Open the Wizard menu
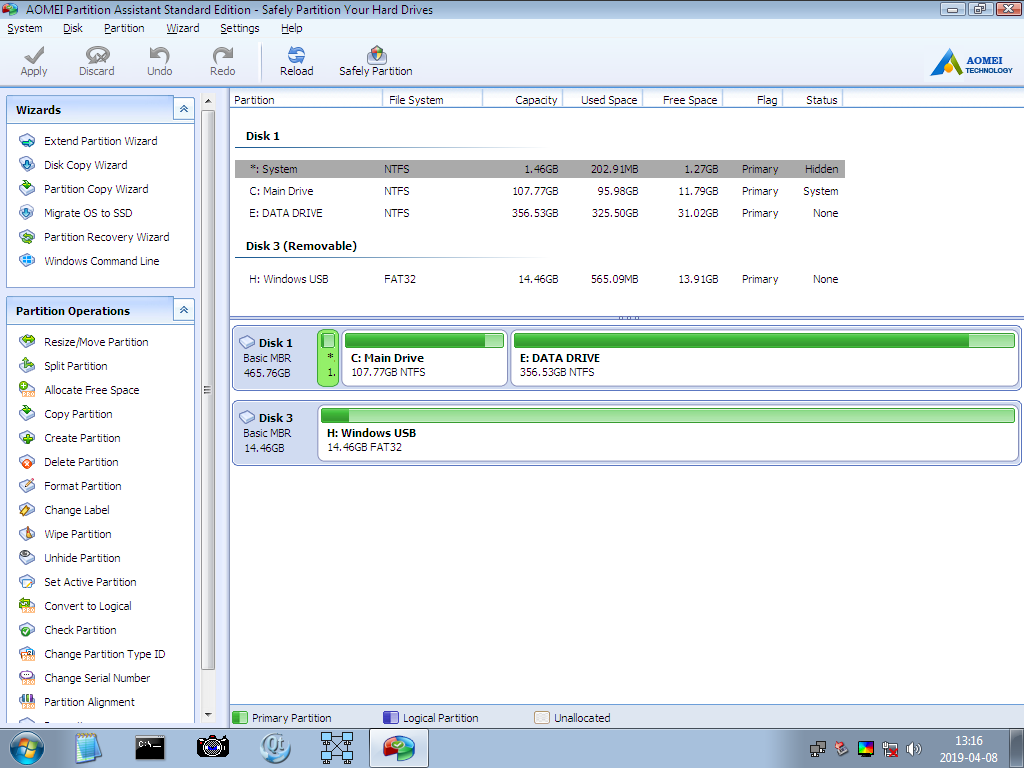 click(183, 28)
